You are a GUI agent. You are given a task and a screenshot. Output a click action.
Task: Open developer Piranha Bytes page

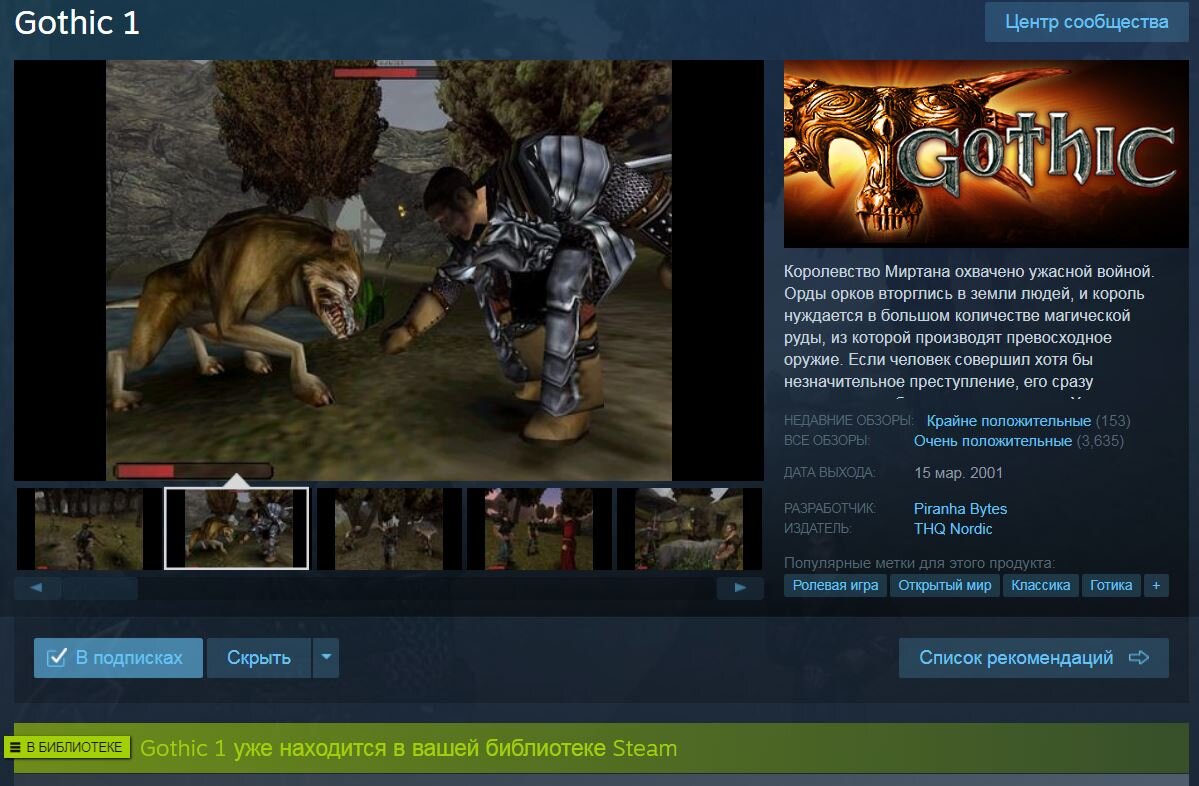click(960, 508)
